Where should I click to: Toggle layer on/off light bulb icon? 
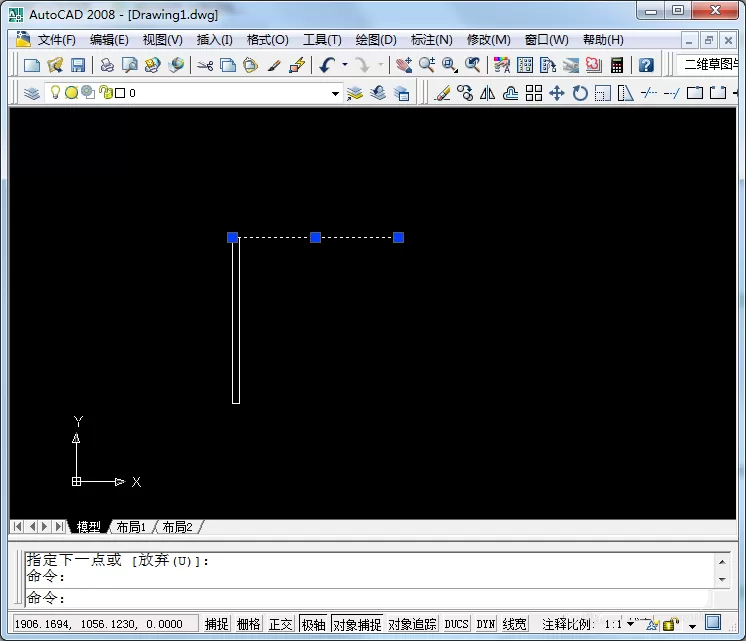point(55,92)
